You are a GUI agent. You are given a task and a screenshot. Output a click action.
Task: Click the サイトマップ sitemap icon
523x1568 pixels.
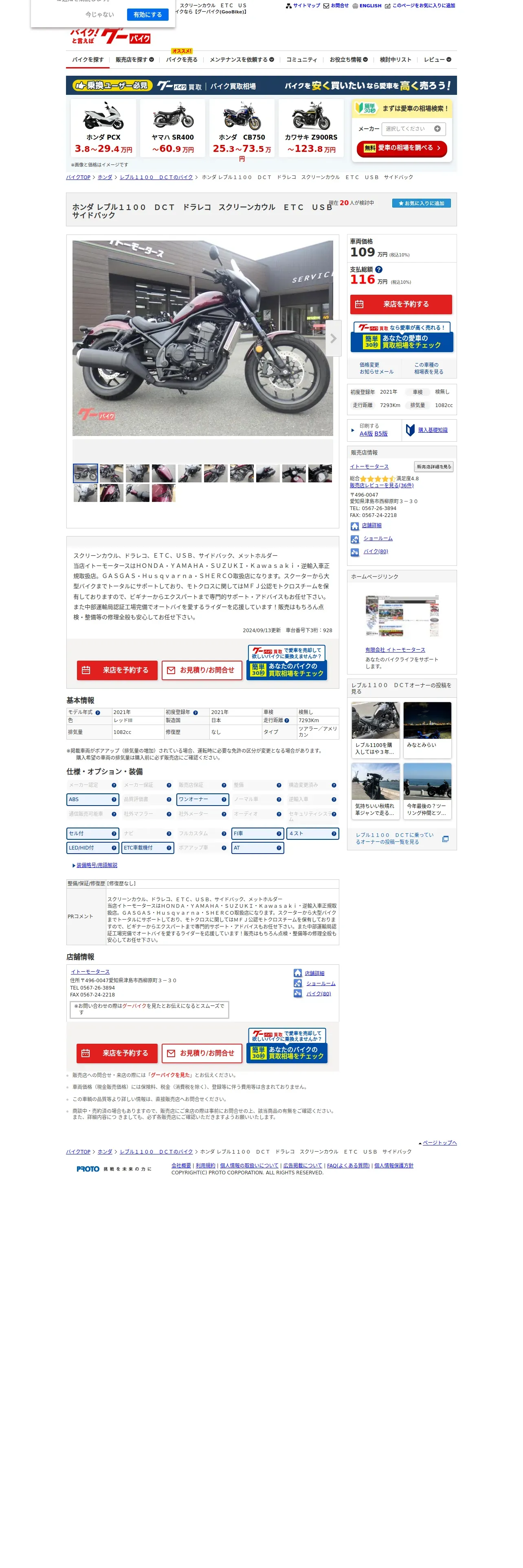[289, 5]
